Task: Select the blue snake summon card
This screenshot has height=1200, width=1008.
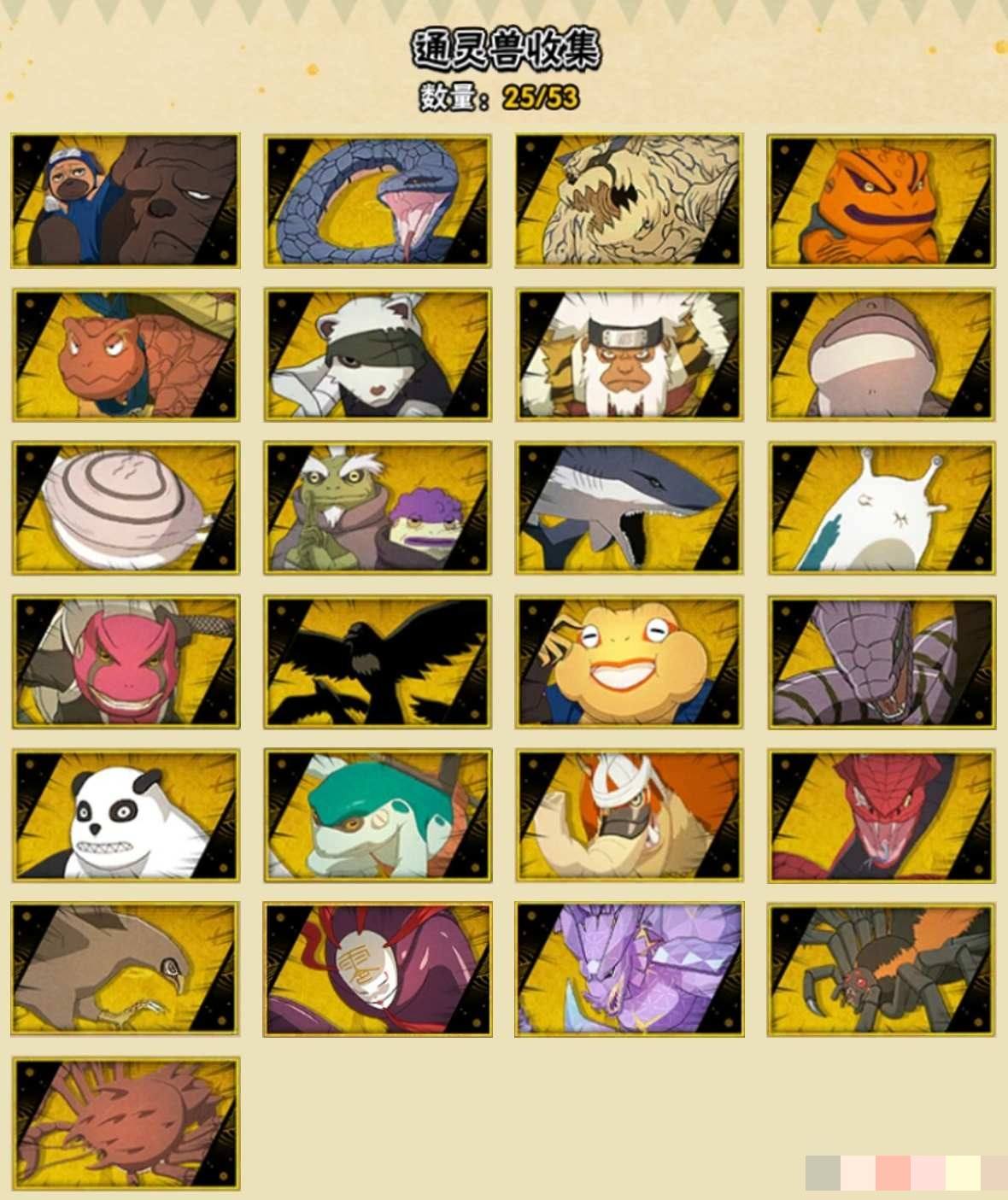Action: click(x=378, y=201)
